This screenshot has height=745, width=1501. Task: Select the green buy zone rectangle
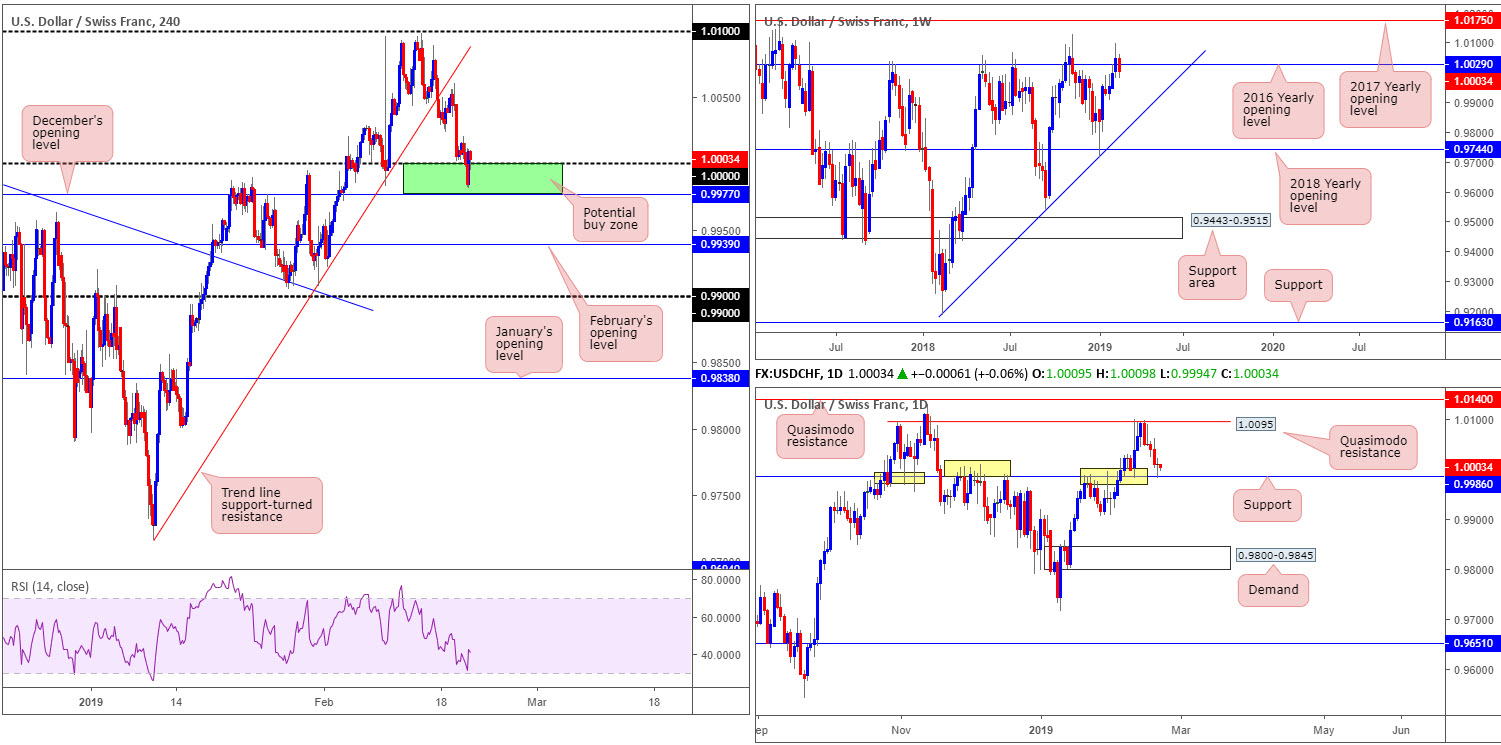[482, 178]
